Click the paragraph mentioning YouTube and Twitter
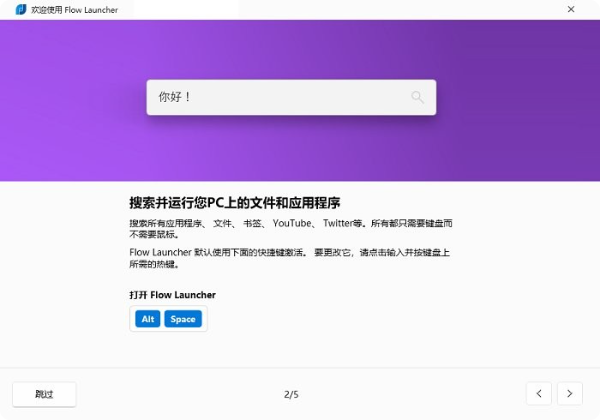 click(x=291, y=229)
